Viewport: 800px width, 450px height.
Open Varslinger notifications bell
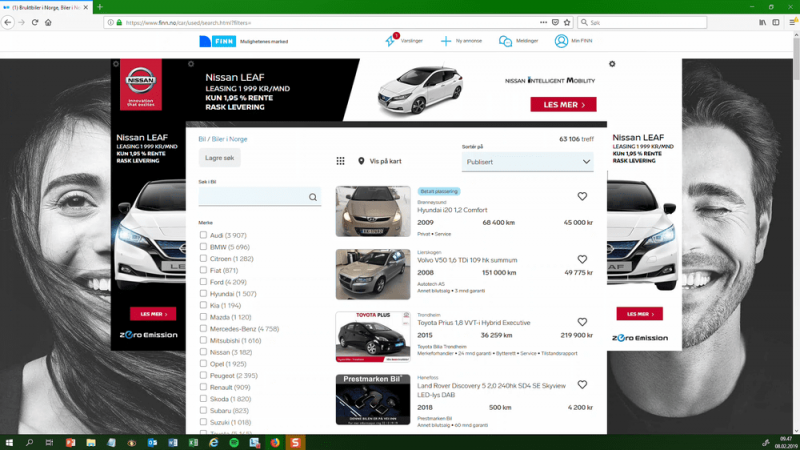[404, 41]
